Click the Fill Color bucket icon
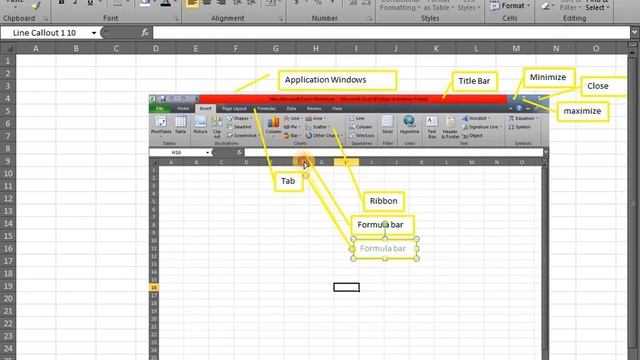Viewport: 640px width, 360px height. pos(144,3)
